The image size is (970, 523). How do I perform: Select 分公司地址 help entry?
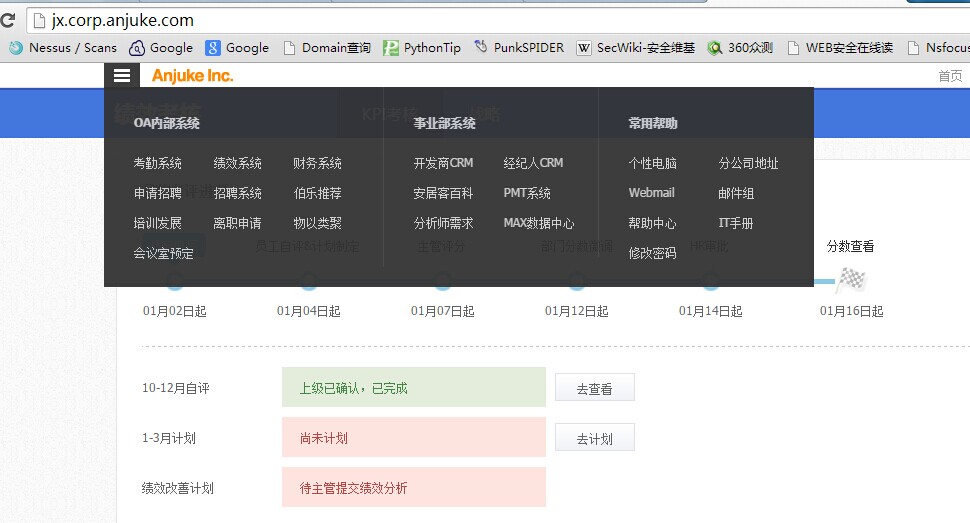point(749,163)
